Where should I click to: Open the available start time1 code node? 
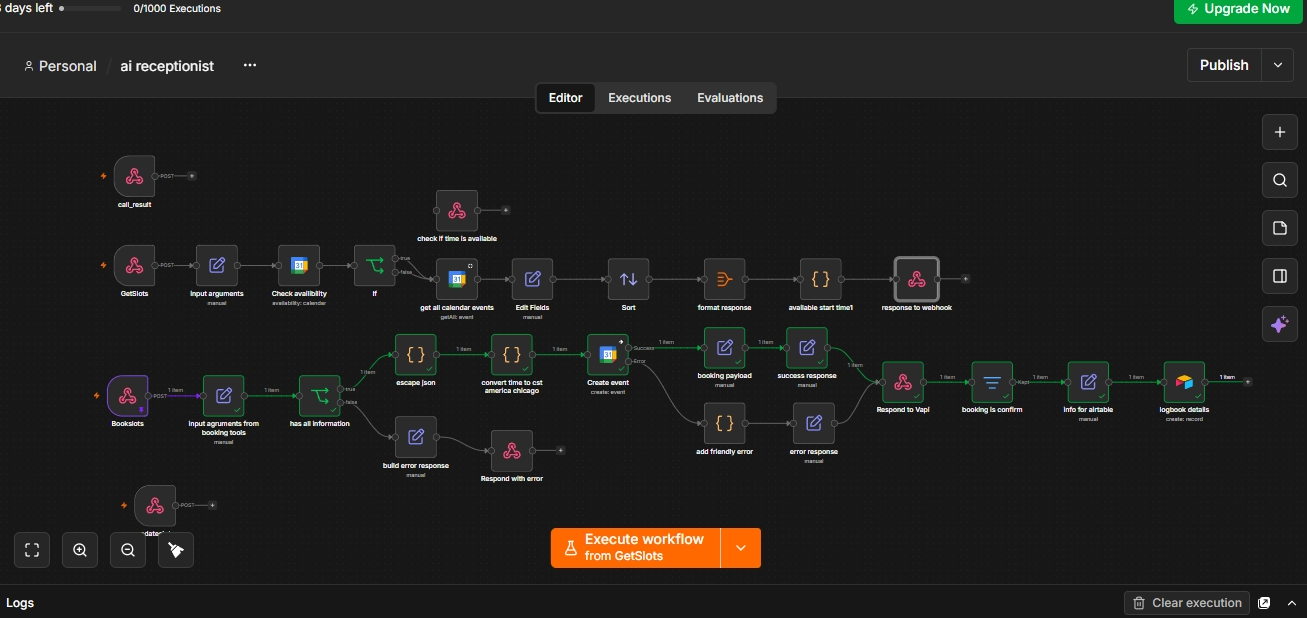click(821, 279)
